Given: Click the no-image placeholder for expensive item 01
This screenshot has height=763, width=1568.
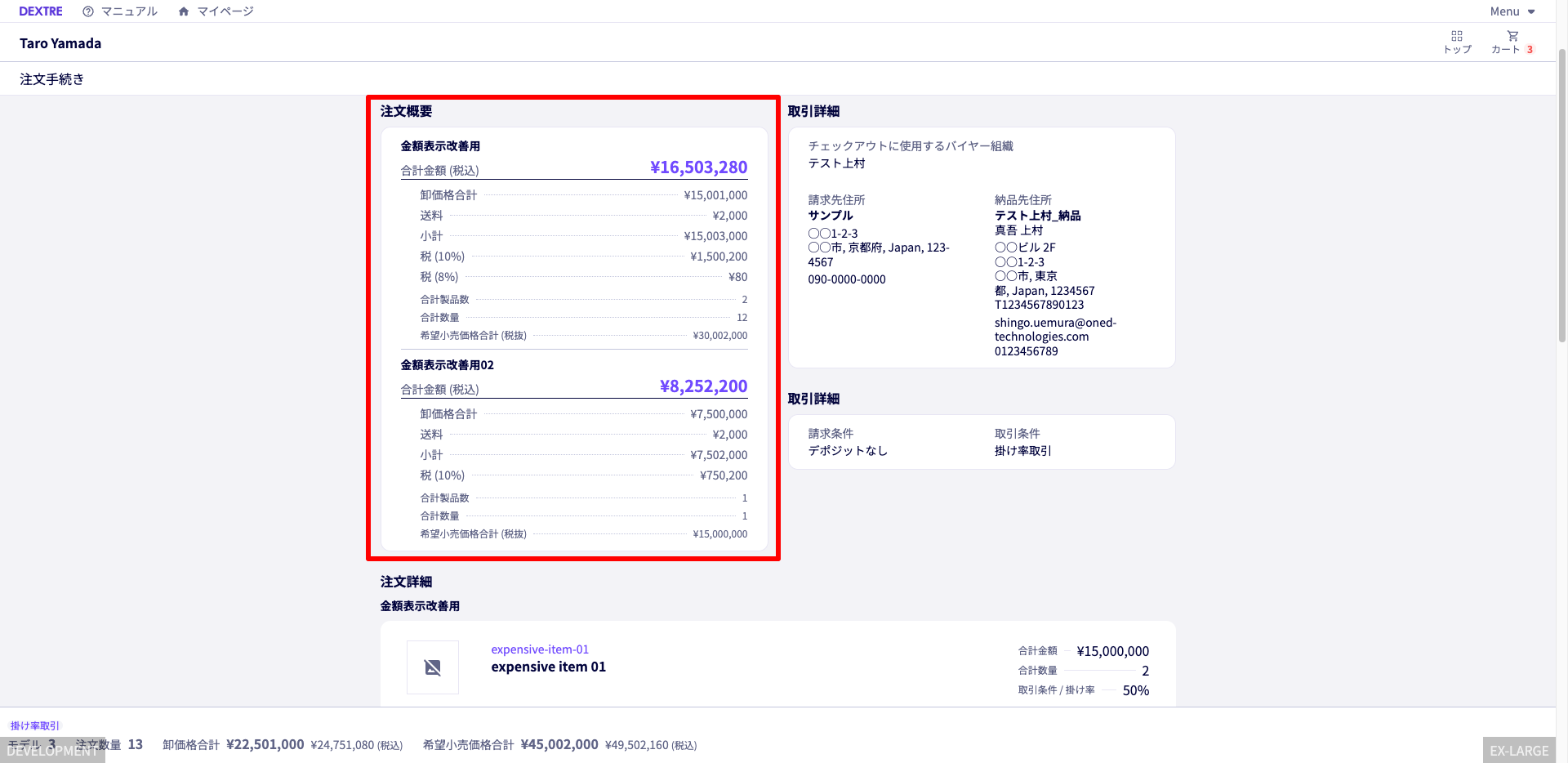Looking at the screenshot, I should 433,667.
